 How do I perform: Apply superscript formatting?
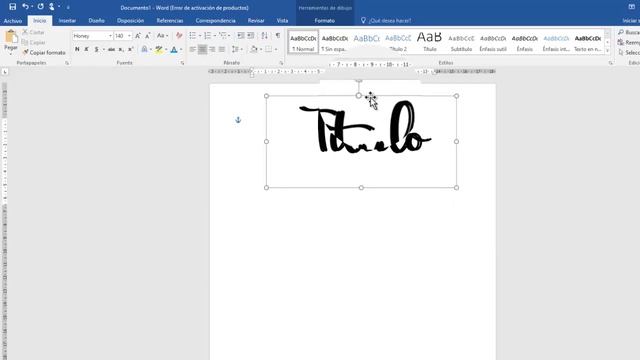coord(131,49)
